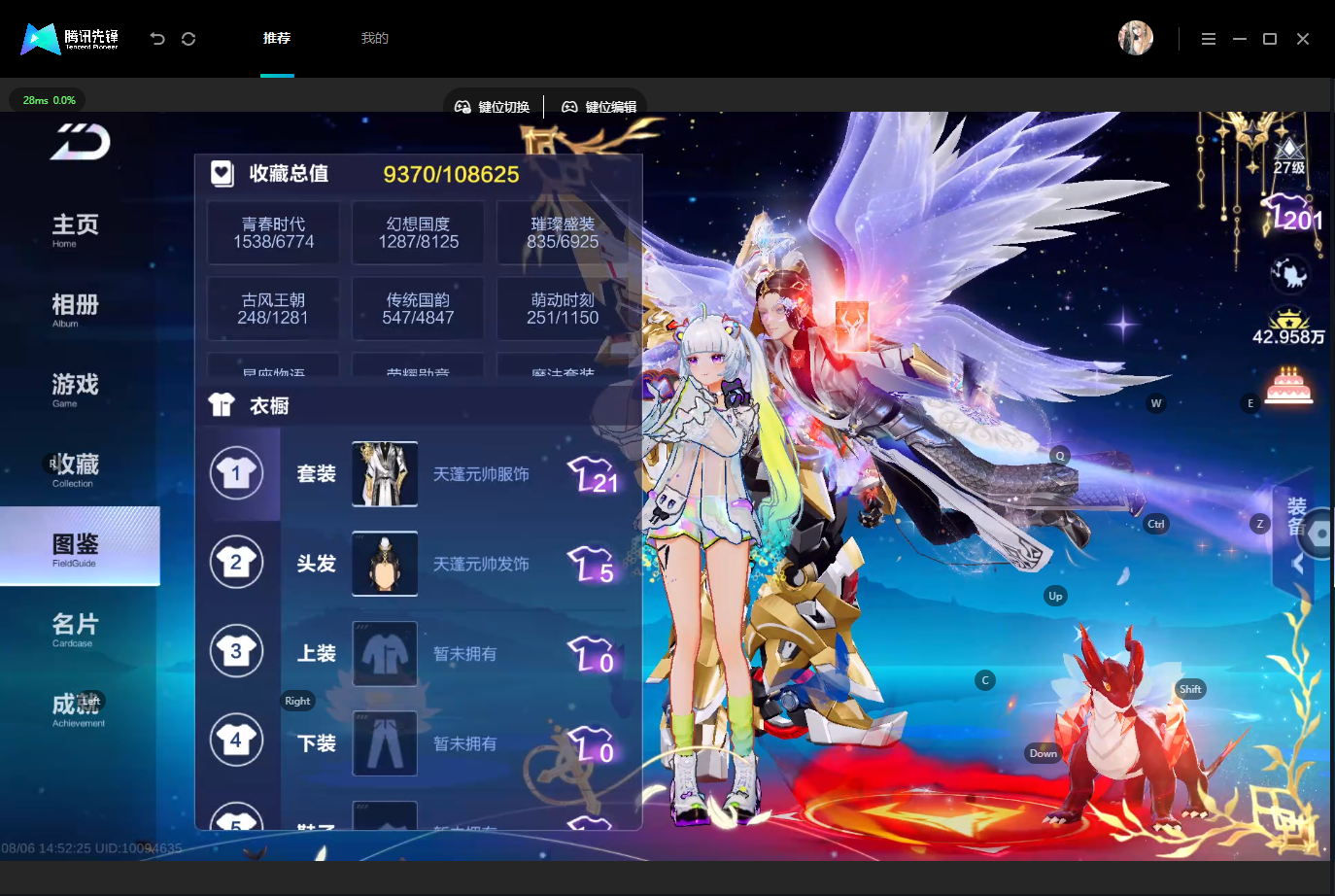
Task: Open the 幻想国度 1287/8125 collection card
Action: coord(418,233)
